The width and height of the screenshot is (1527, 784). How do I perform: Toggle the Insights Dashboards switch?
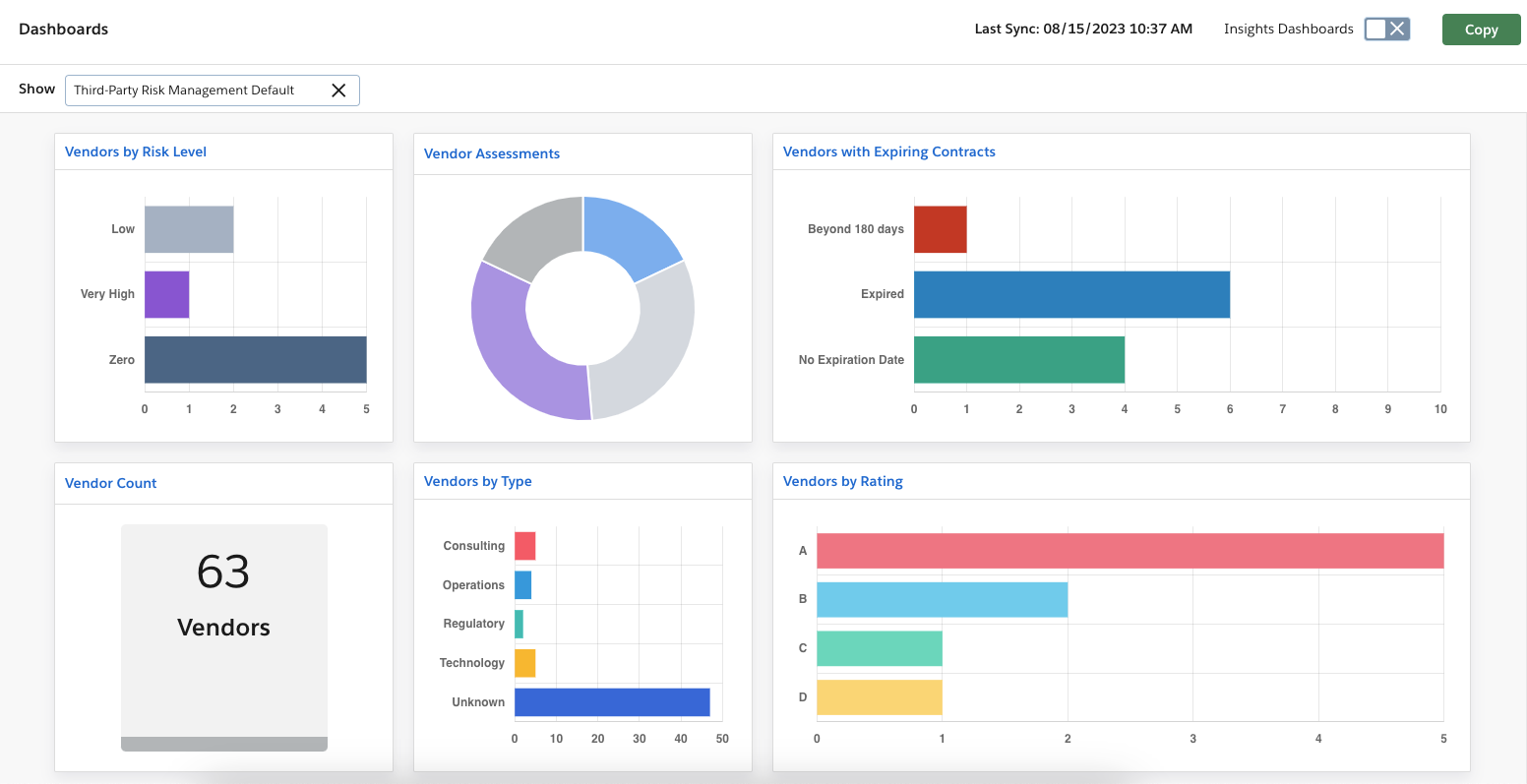pos(1387,29)
